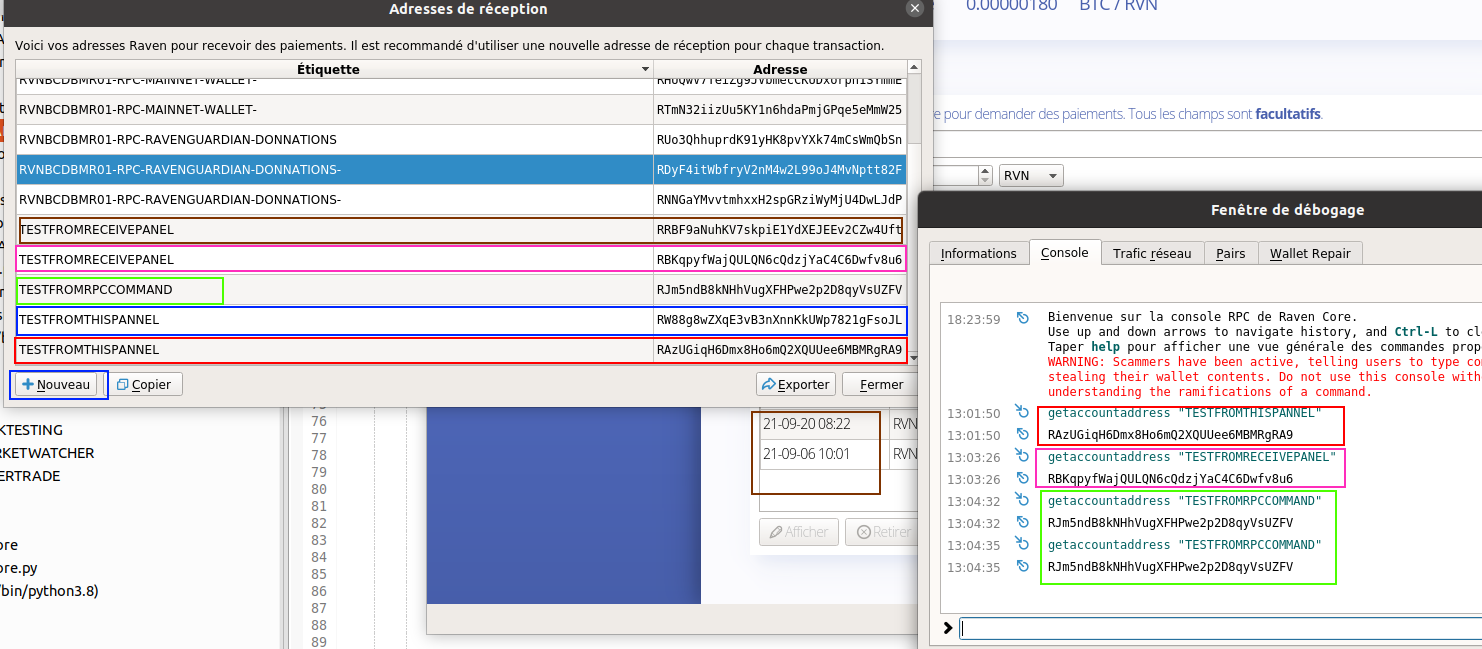Click console text getaccountaddress "TESTFROMRECEIVEPANEL"
This screenshot has width=1482, height=649.
(1191, 457)
